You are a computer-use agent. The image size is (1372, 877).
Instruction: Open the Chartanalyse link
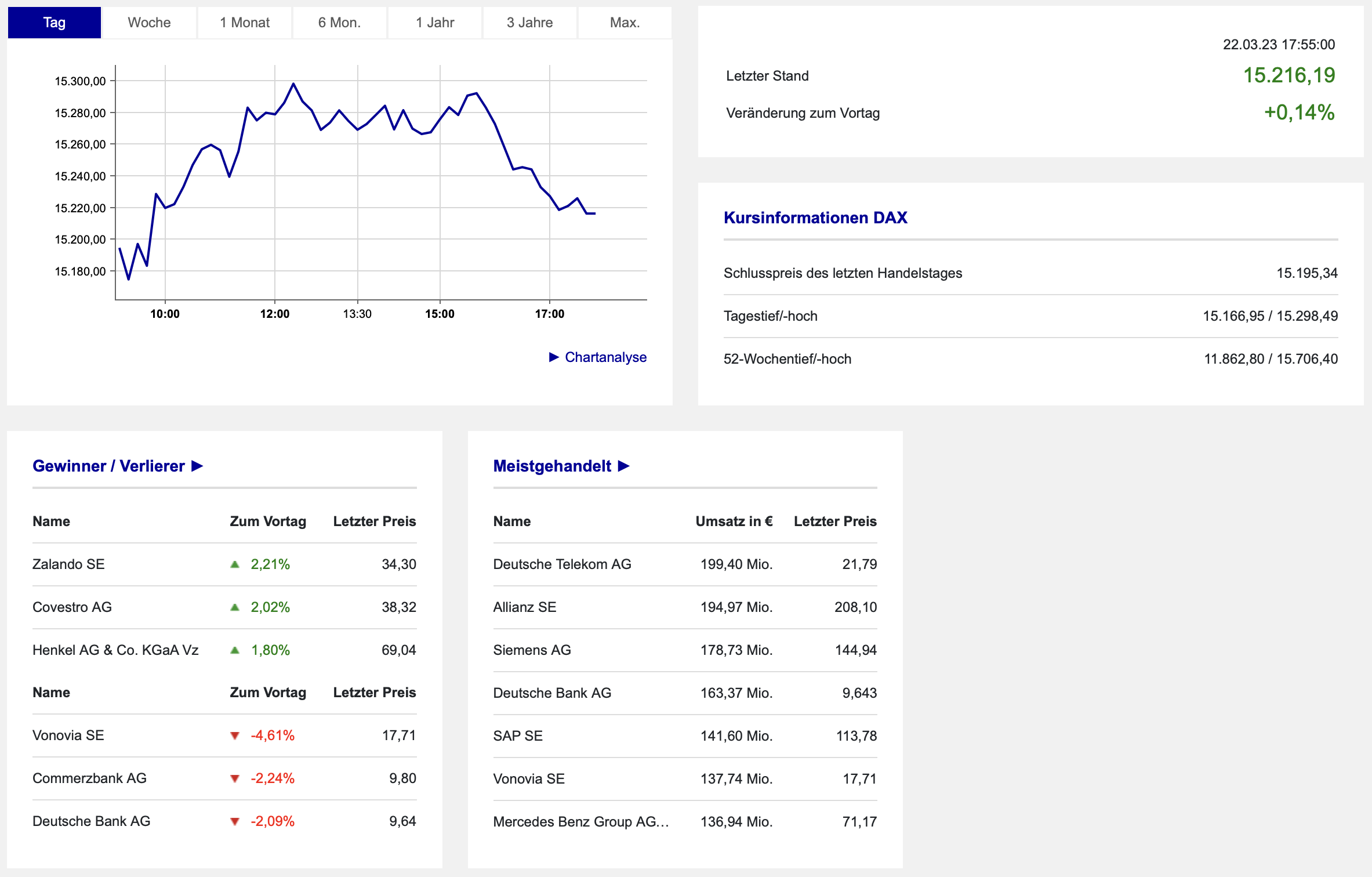[x=605, y=357]
